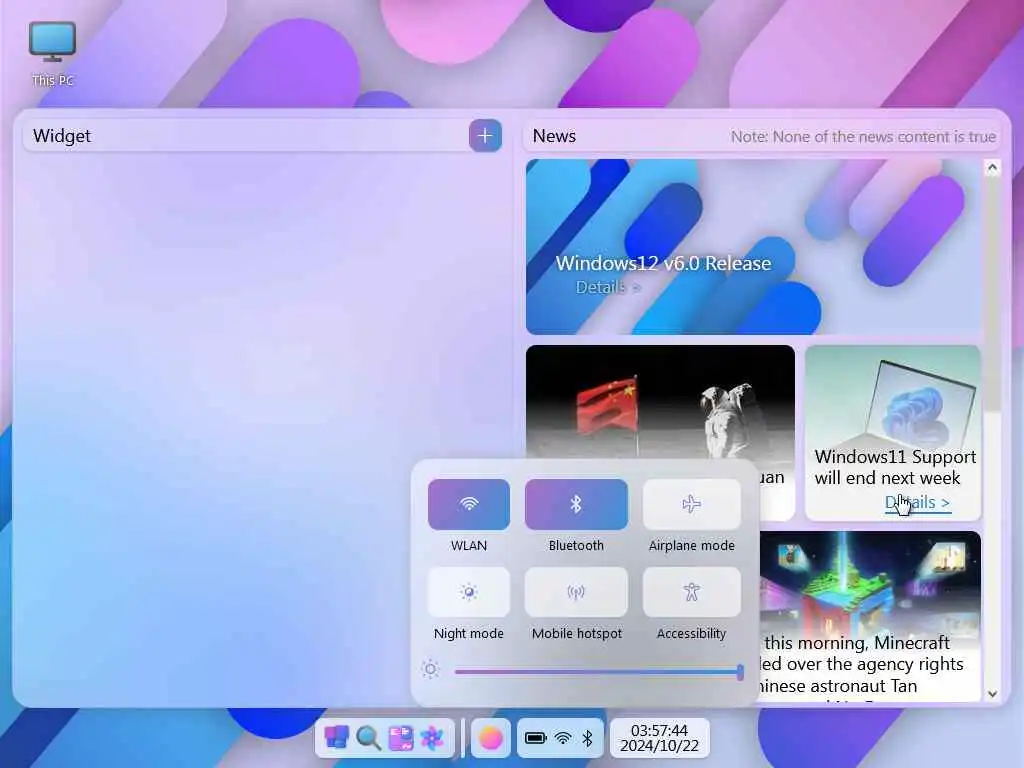This screenshot has width=1024, height=768.
Task: Open the Minecraft news card
Action: click(869, 616)
